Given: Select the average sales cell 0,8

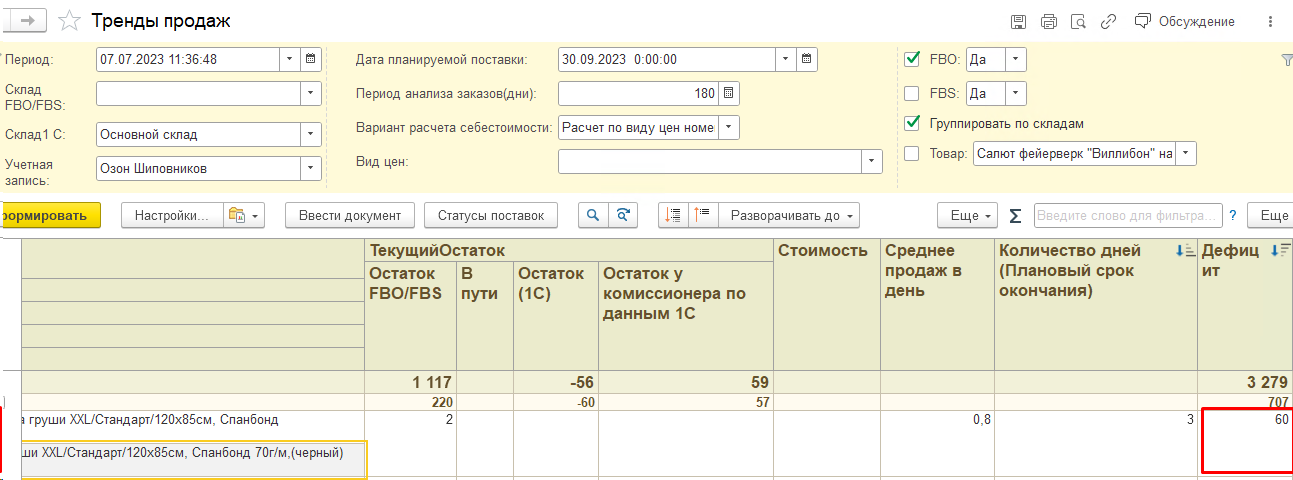Looking at the screenshot, I should (938, 441).
